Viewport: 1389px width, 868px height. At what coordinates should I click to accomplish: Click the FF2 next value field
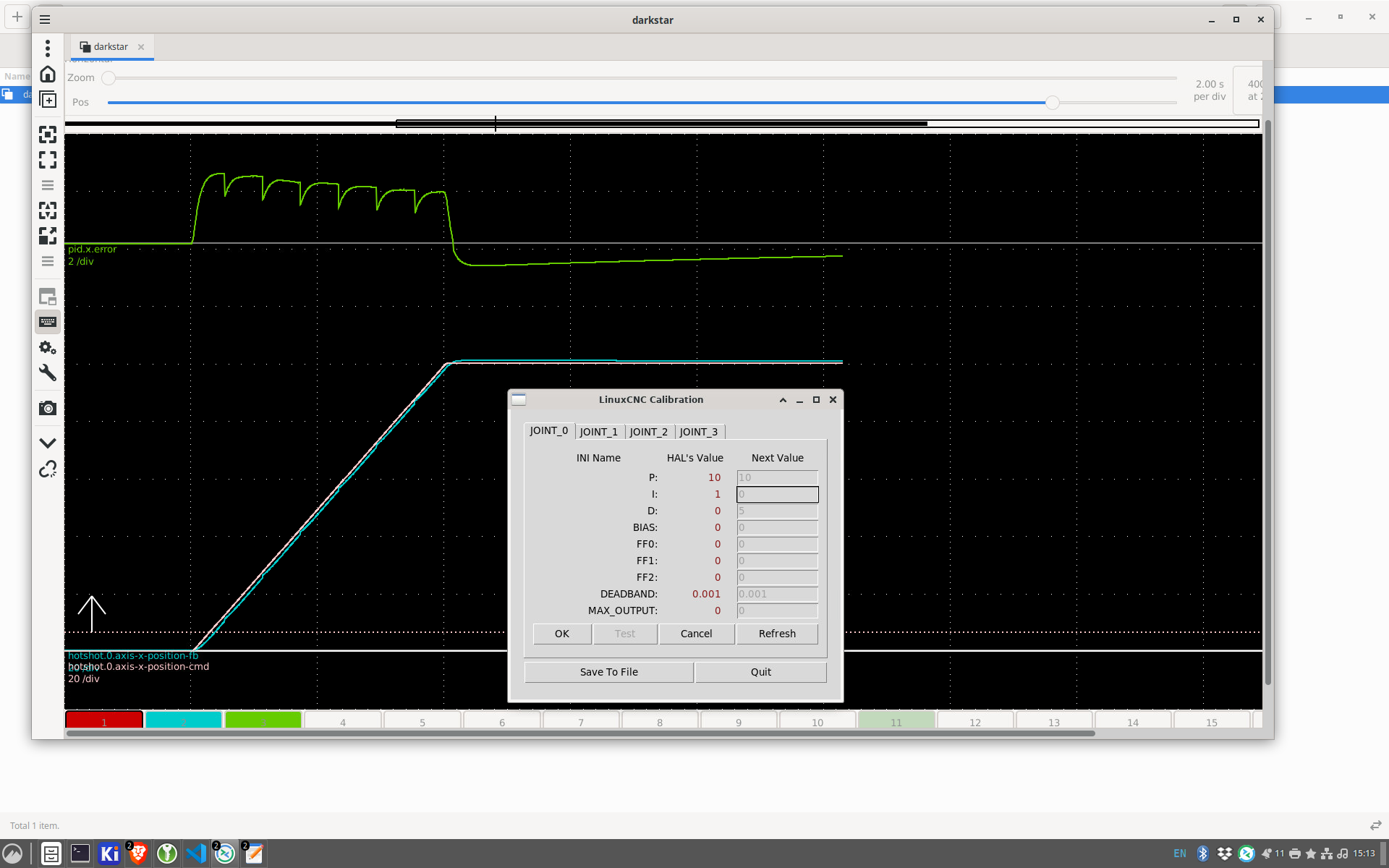(x=778, y=577)
